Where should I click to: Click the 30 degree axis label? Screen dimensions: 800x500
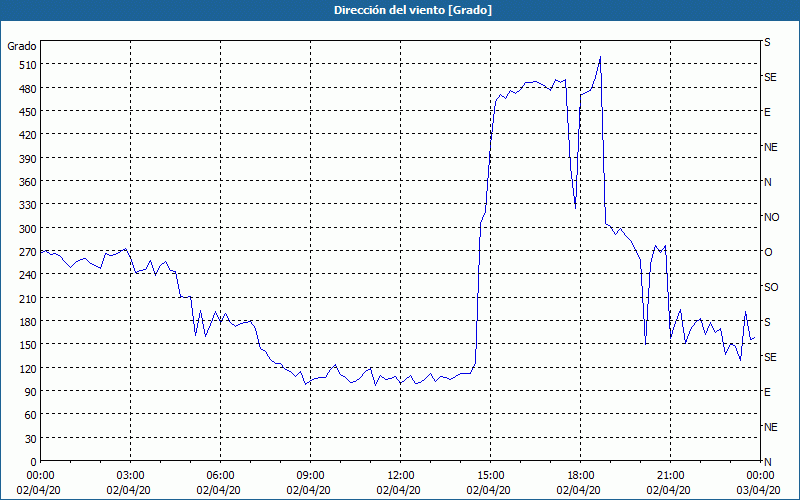[x=31, y=439]
